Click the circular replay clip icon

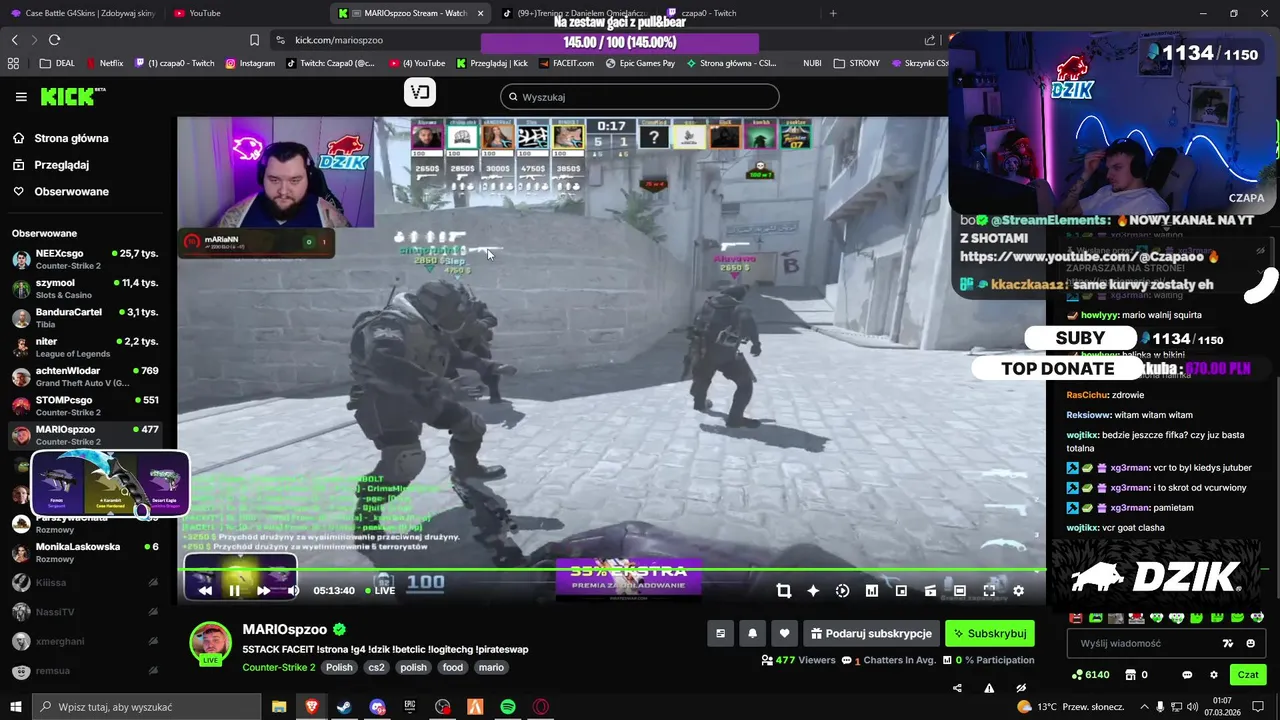[x=842, y=591]
